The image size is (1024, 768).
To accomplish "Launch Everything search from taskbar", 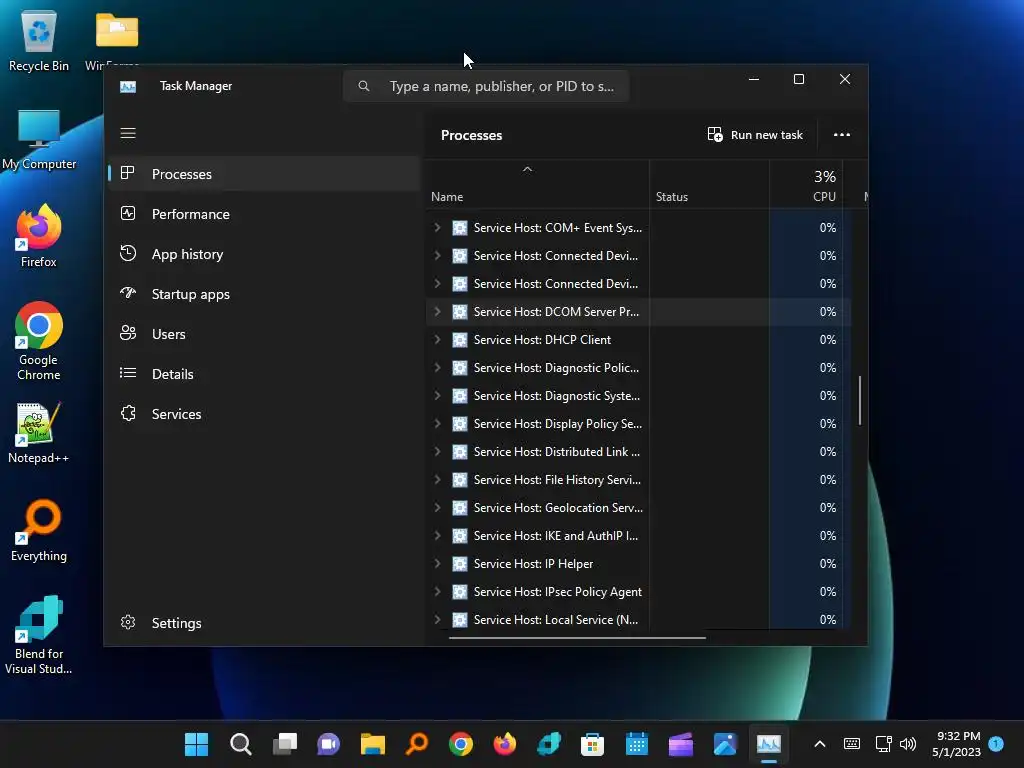I will (417, 744).
